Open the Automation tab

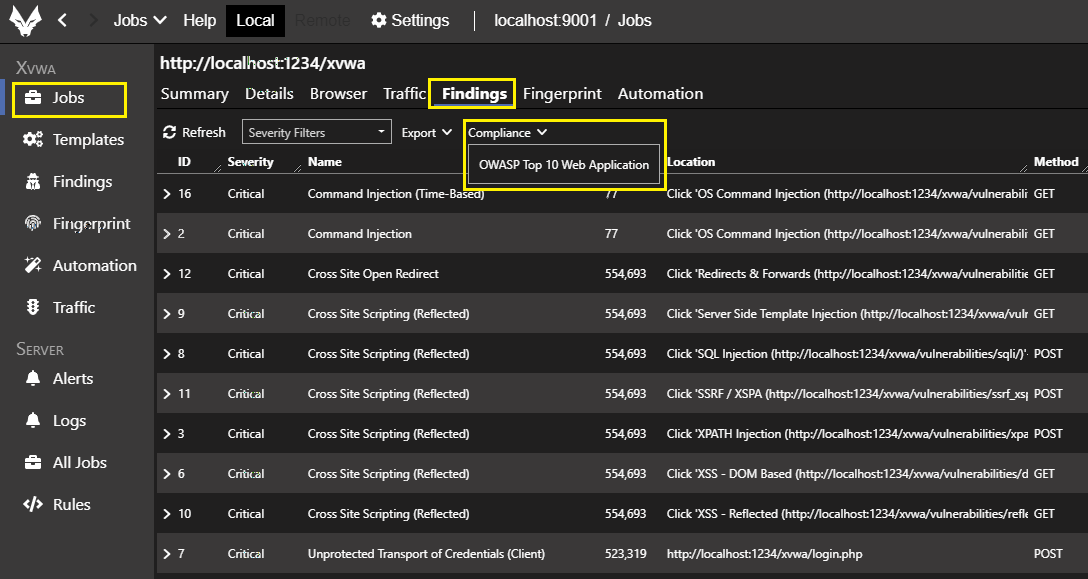[x=661, y=94]
